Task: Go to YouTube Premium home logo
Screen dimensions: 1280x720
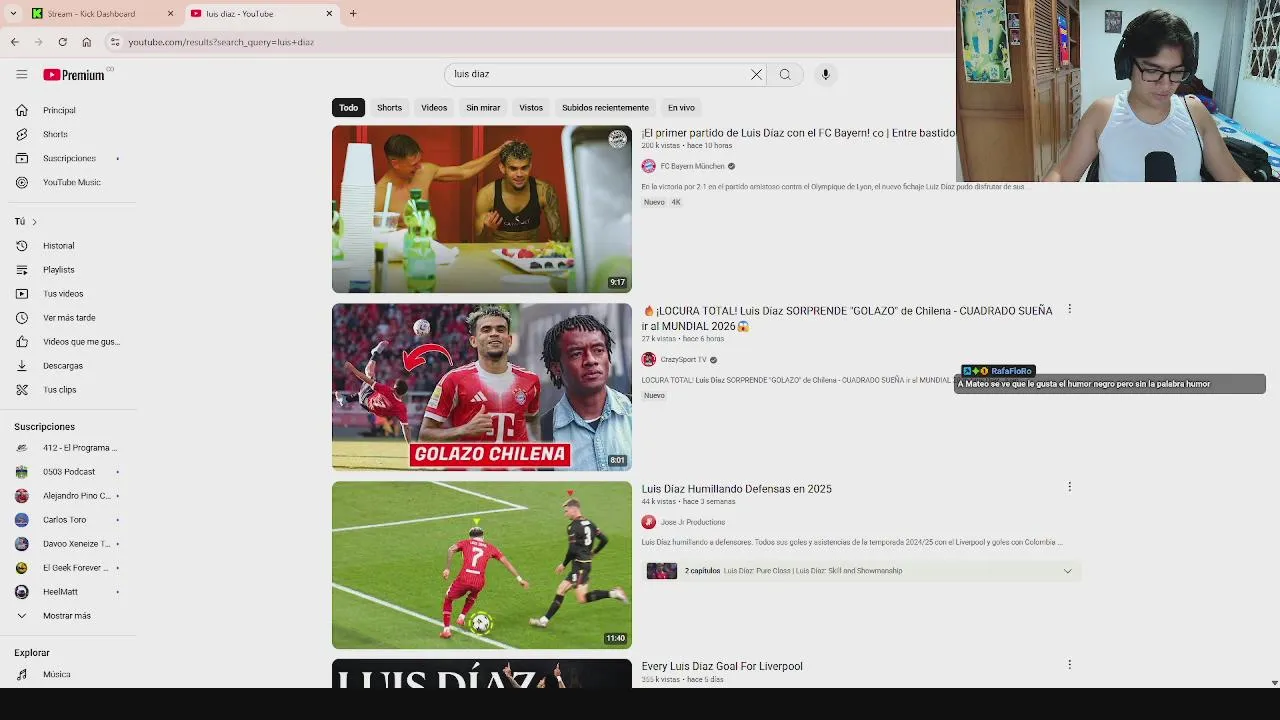Action: click(74, 75)
